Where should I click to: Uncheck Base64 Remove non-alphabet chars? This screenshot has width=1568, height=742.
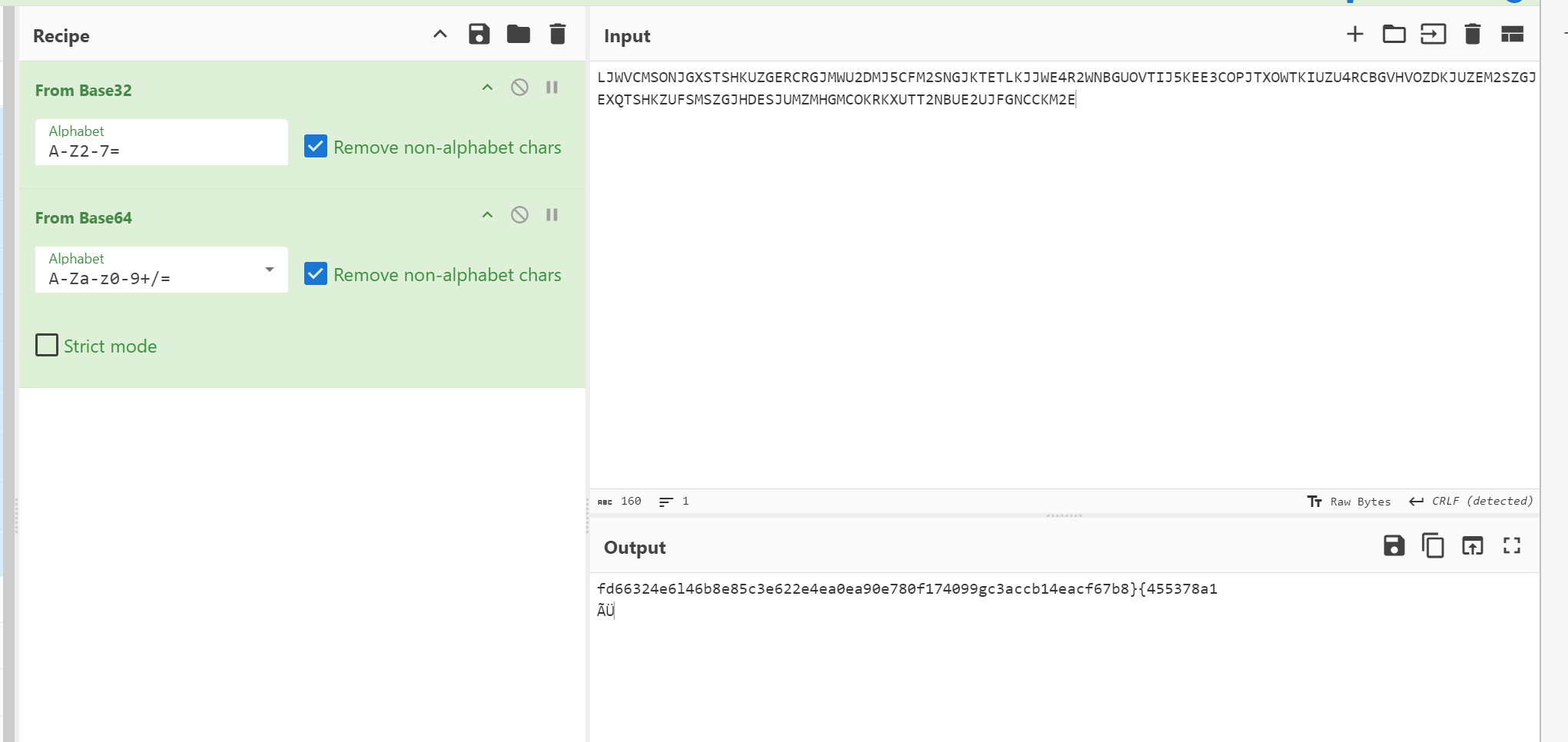tap(316, 274)
